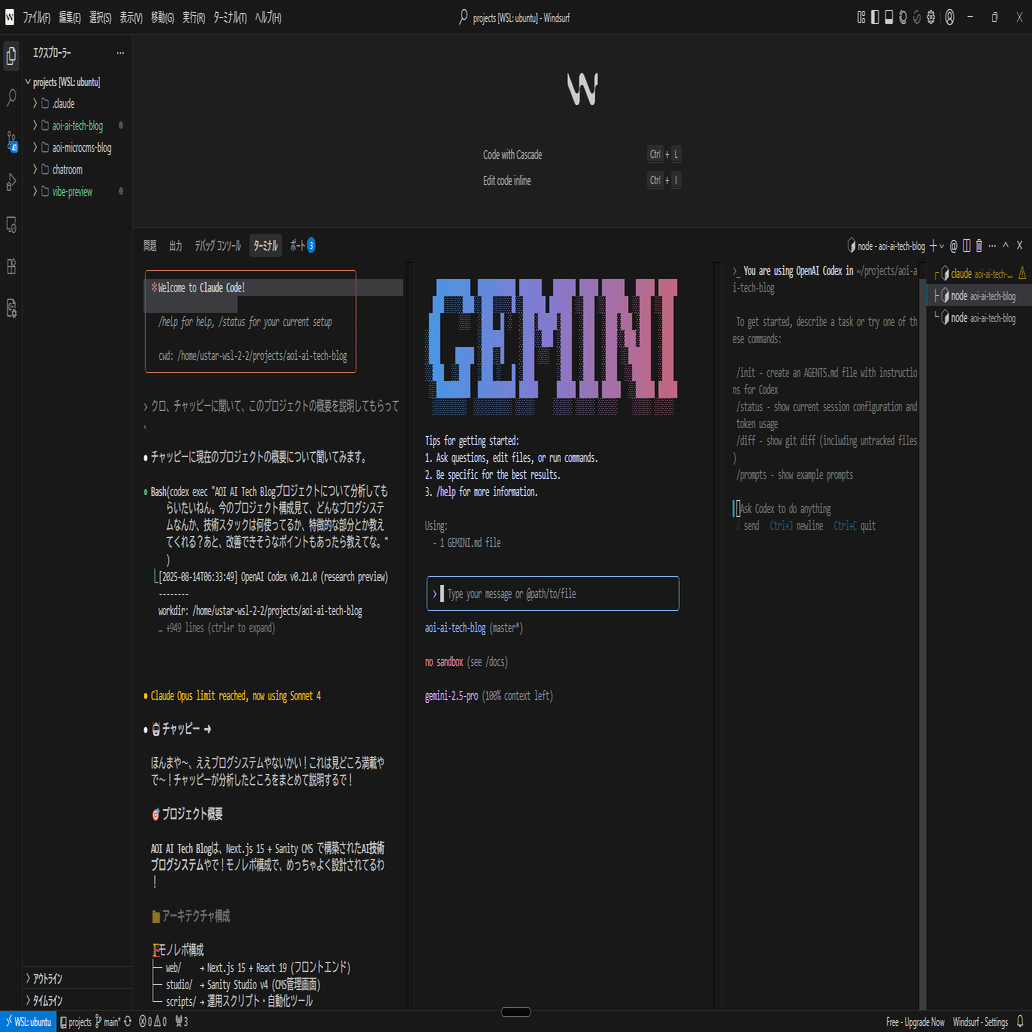This screenshot has width=1032, height=1032.
Task: Focus the Ask Codex to do anything prompt
Action: pyautogui.click(x=785, y=509)
